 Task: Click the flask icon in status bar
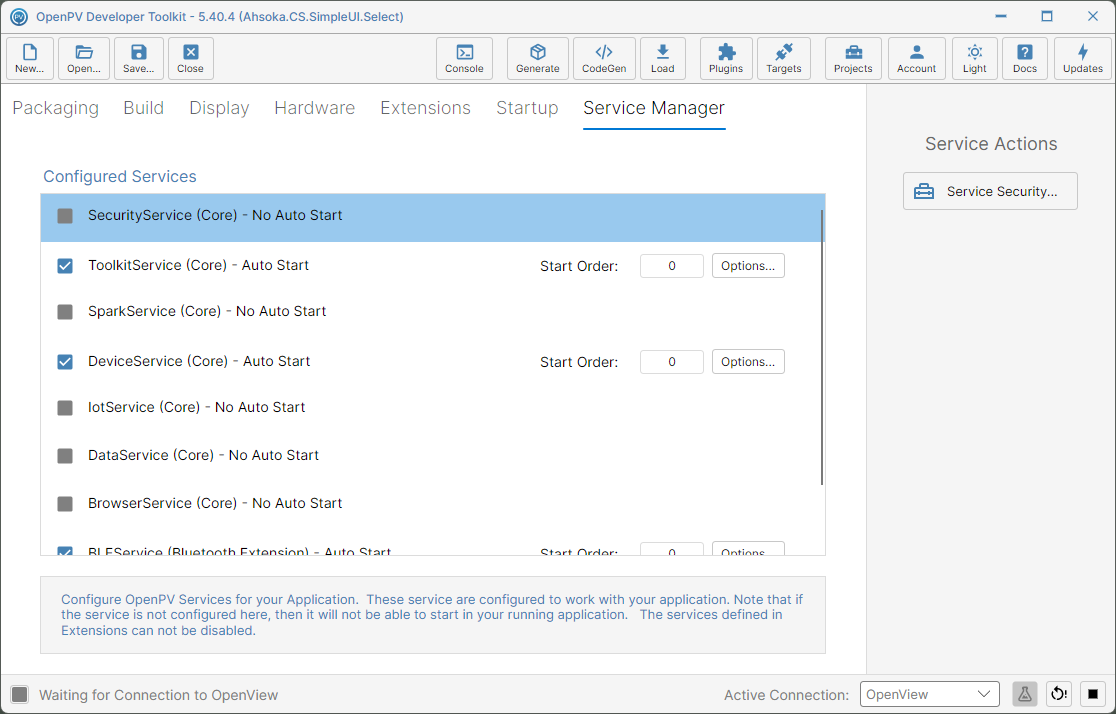point(1025,694)
